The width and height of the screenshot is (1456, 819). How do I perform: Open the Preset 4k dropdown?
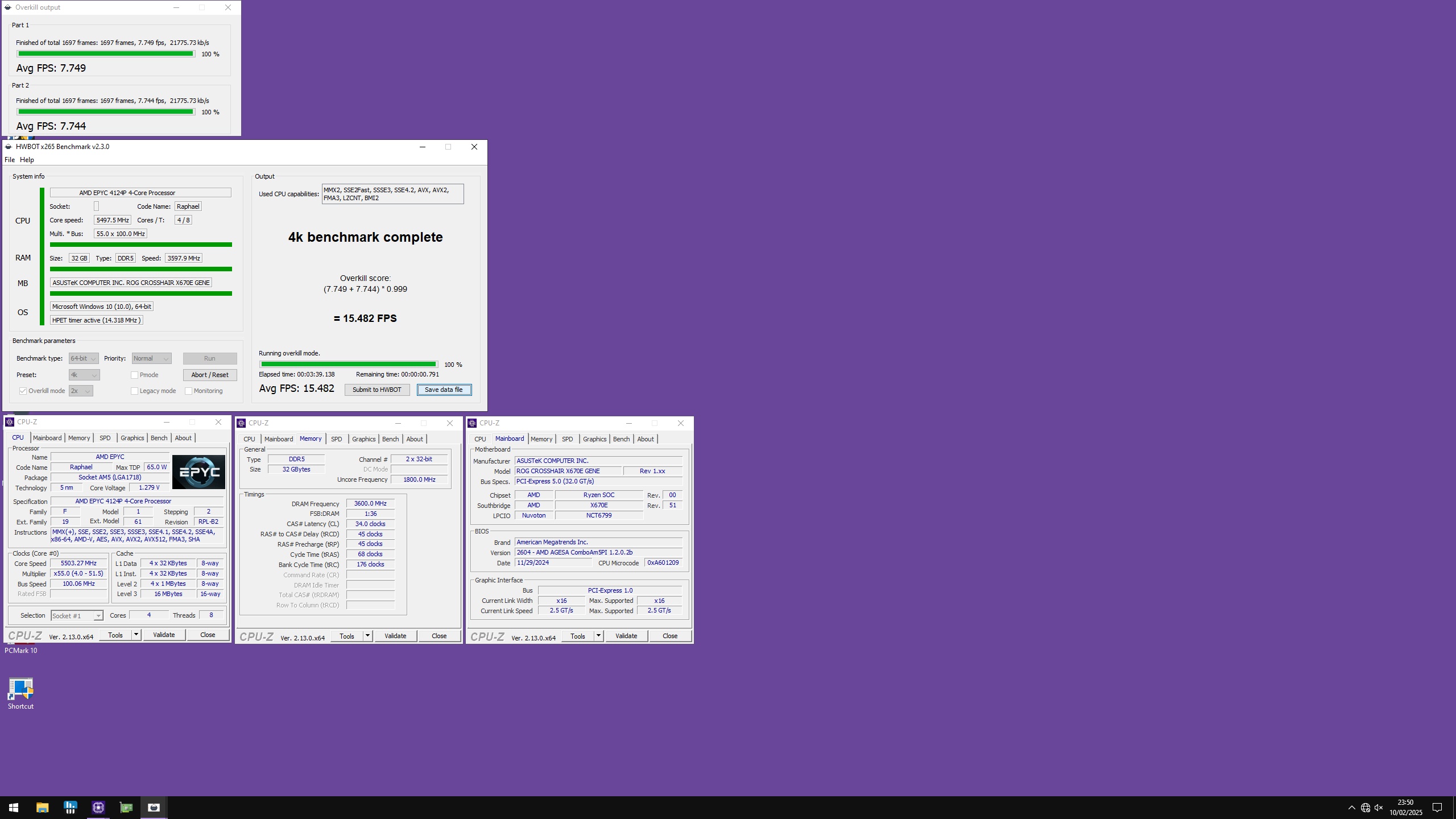pos(84,375)
